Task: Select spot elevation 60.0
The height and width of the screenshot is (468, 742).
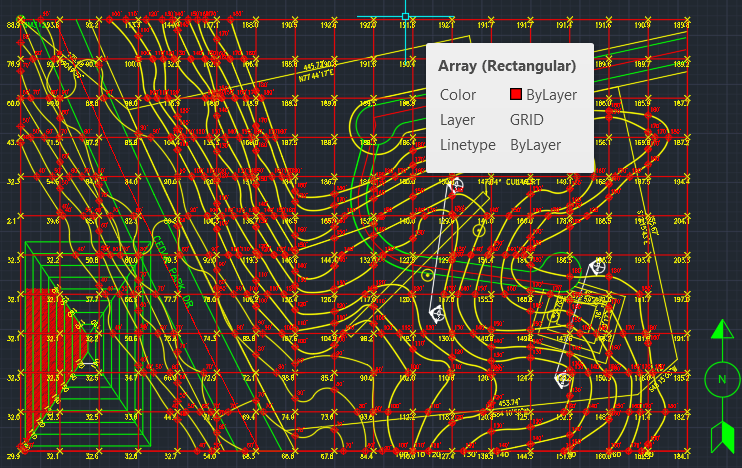Action: point(13,103)
